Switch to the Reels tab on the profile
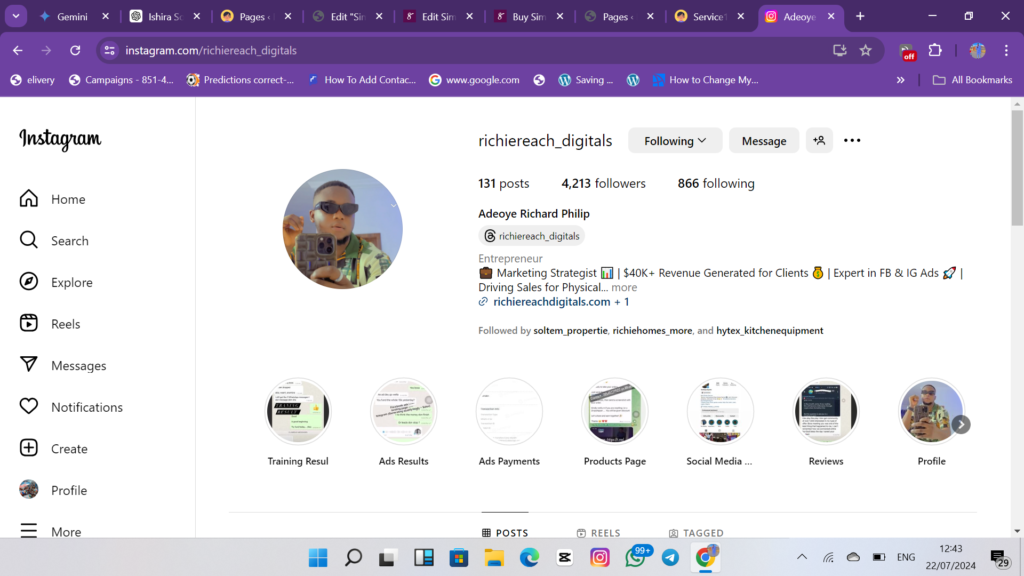The image size is (1024, 576). 598,533
